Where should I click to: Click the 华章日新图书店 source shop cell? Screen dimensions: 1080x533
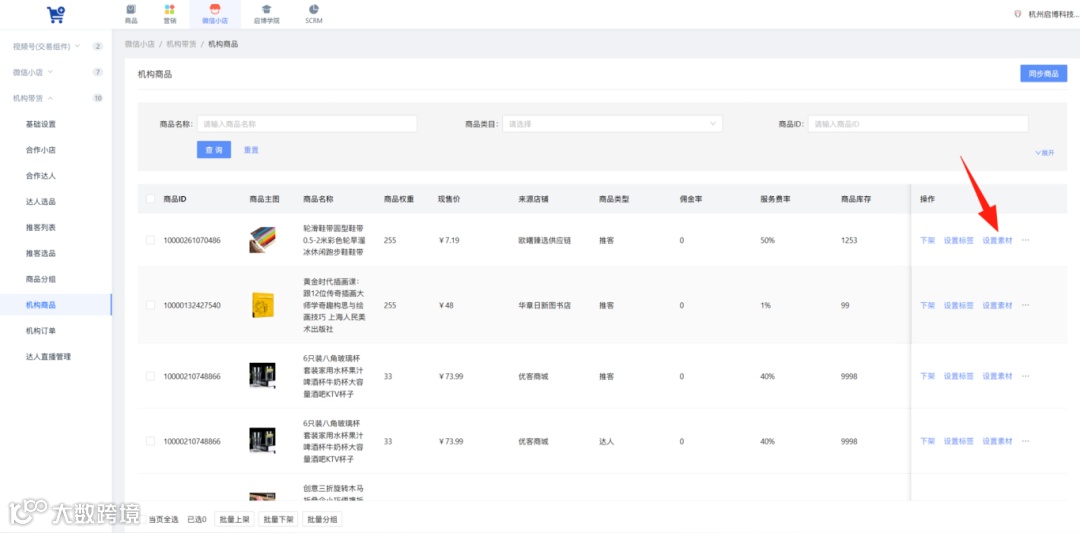pyautogui.click(x=545, y=305)
